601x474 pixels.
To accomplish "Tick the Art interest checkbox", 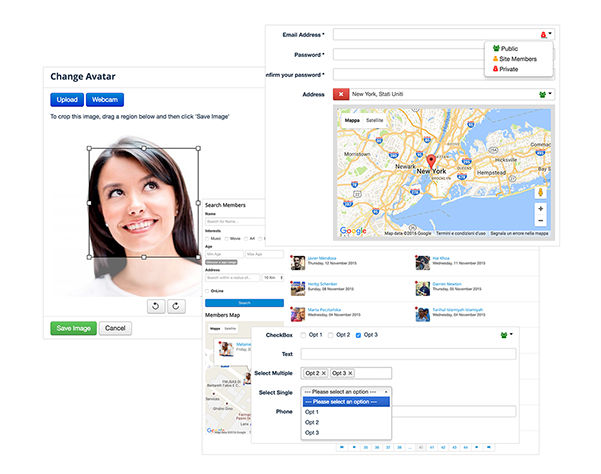I will click(x=246, y=239).
